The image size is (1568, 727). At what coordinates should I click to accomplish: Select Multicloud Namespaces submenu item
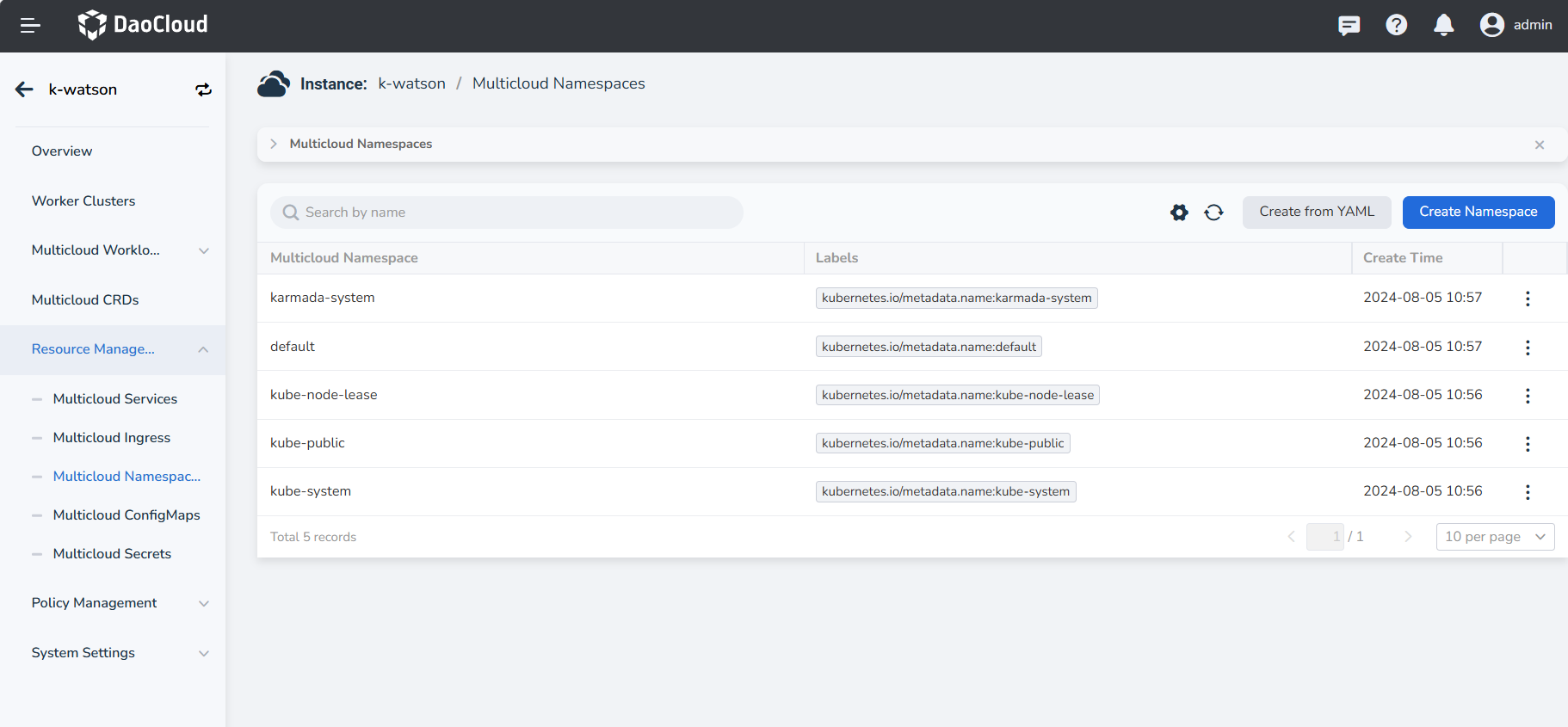[127, 477]
